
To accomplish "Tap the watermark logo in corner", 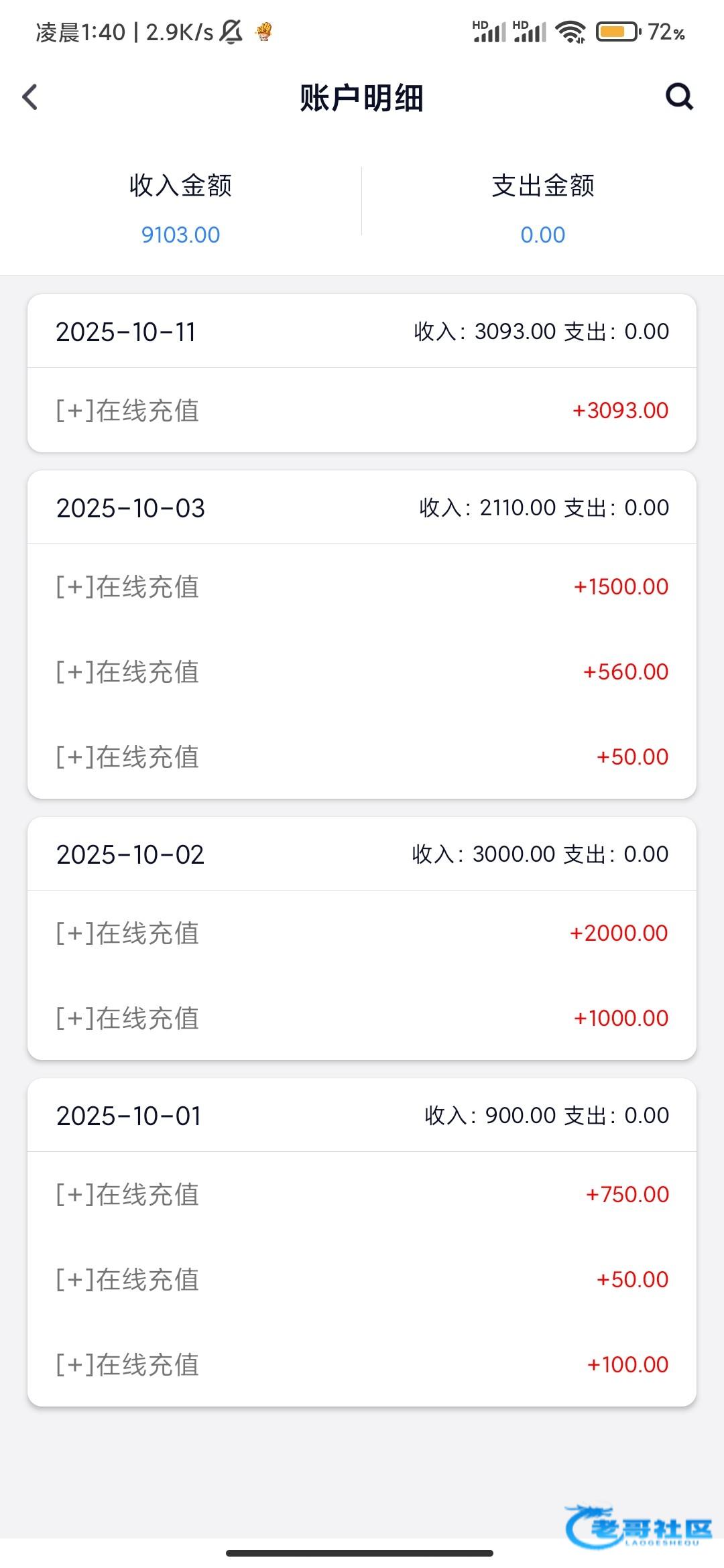I will 638,1526.
